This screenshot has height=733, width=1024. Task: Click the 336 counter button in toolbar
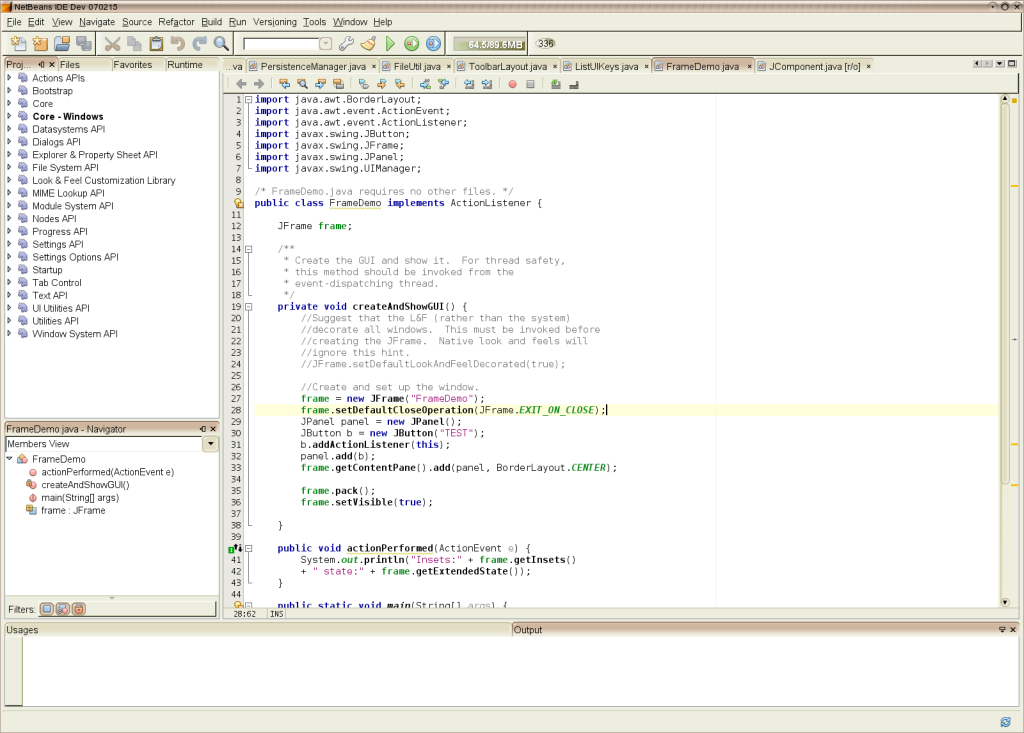point(545,44)
